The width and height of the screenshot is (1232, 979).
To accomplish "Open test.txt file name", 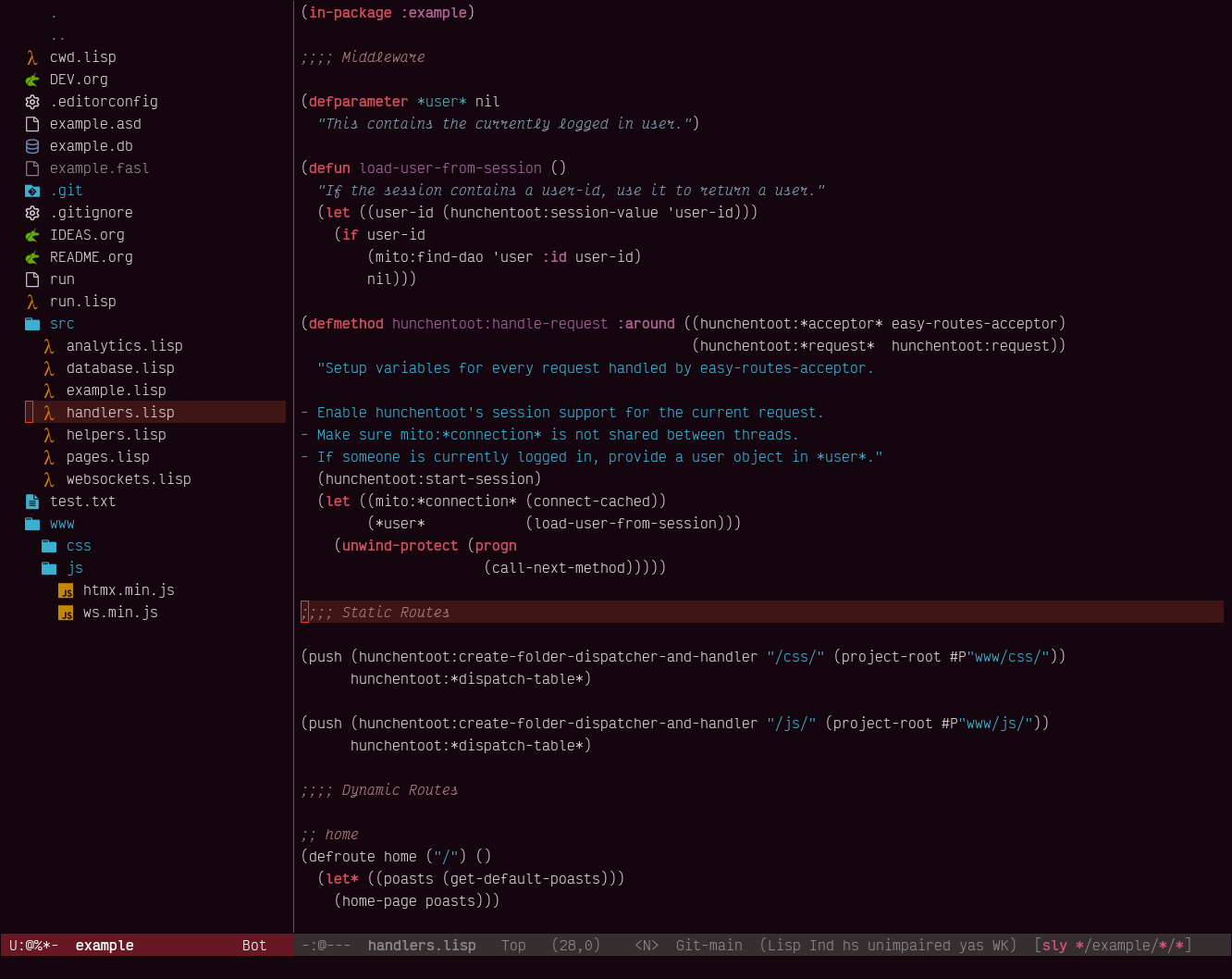I will [x=83, y=502].
